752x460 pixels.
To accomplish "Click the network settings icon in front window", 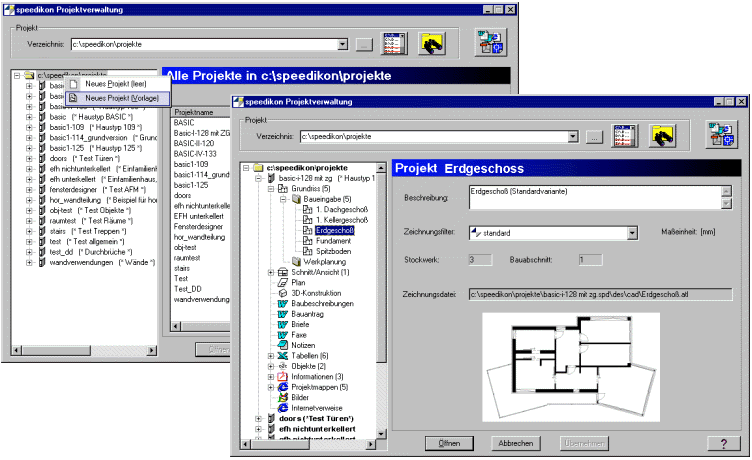I will [721, 135].
